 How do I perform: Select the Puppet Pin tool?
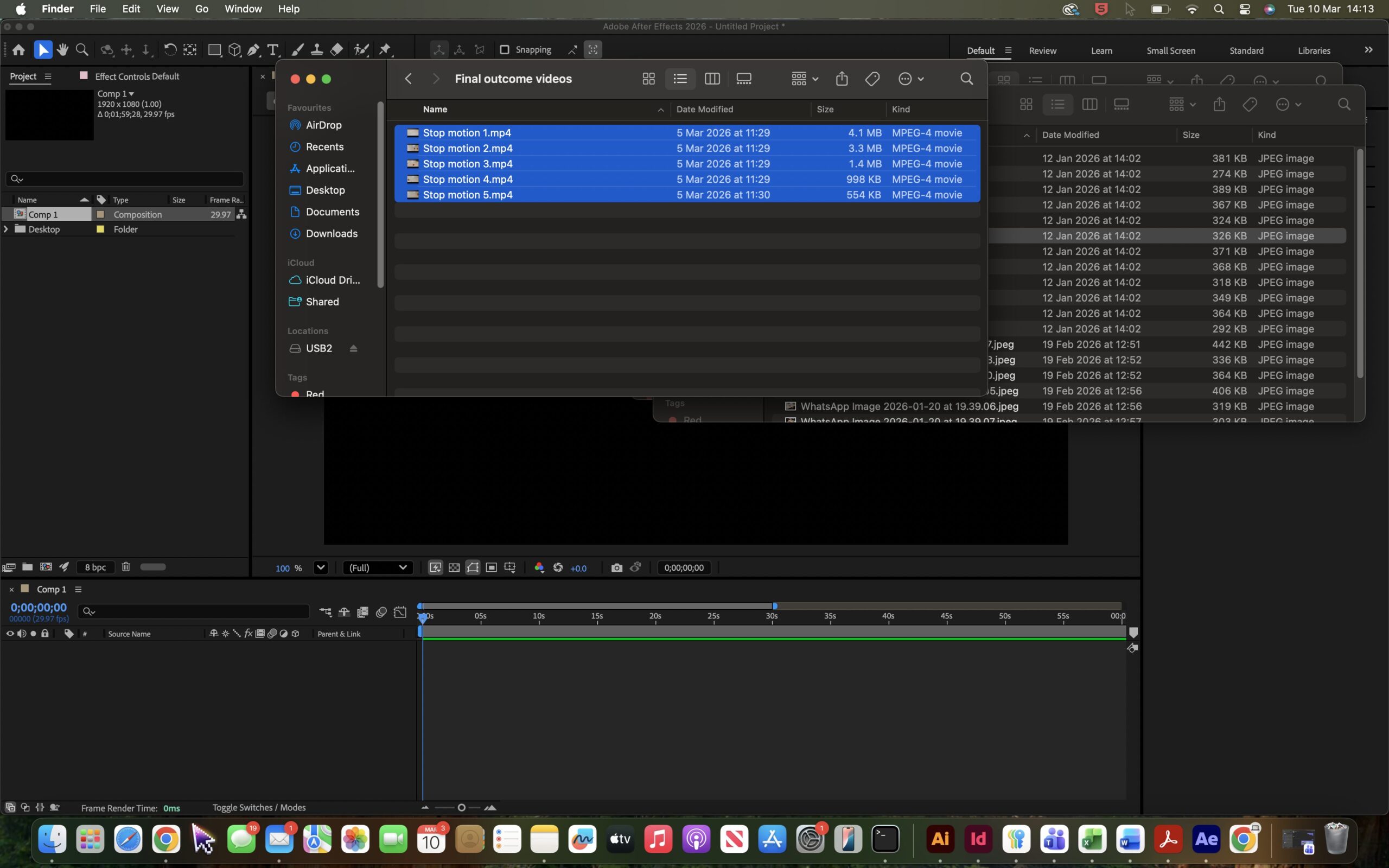[385, 50]
